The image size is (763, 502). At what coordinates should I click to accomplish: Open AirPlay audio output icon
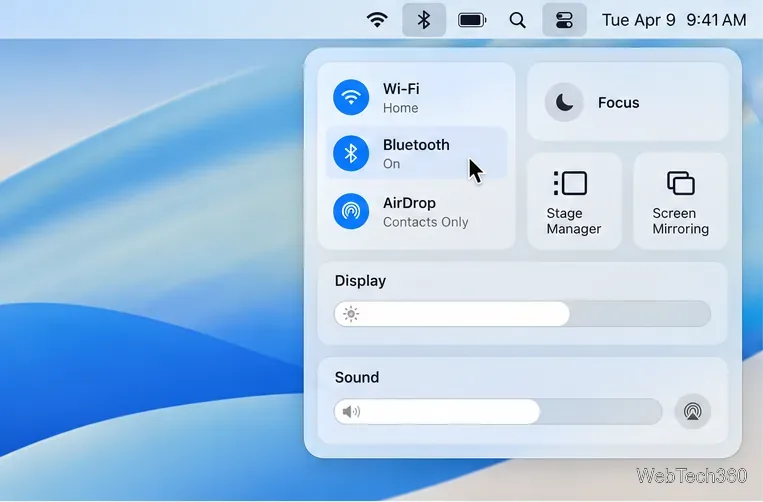[692, 412]
